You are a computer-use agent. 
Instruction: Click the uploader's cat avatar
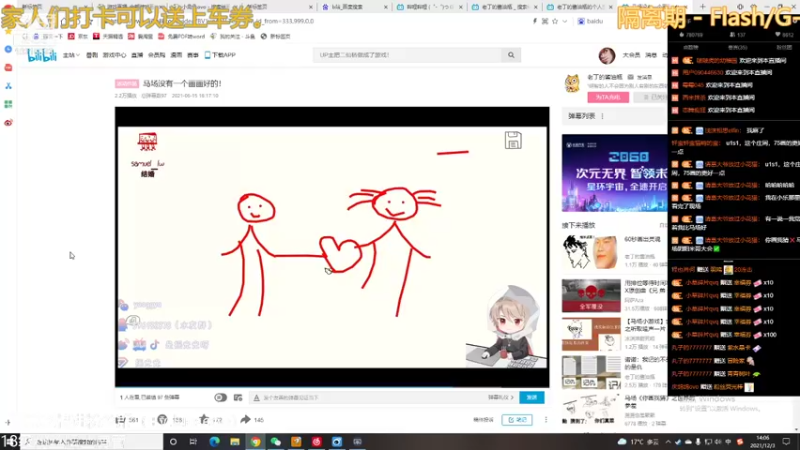572,83
